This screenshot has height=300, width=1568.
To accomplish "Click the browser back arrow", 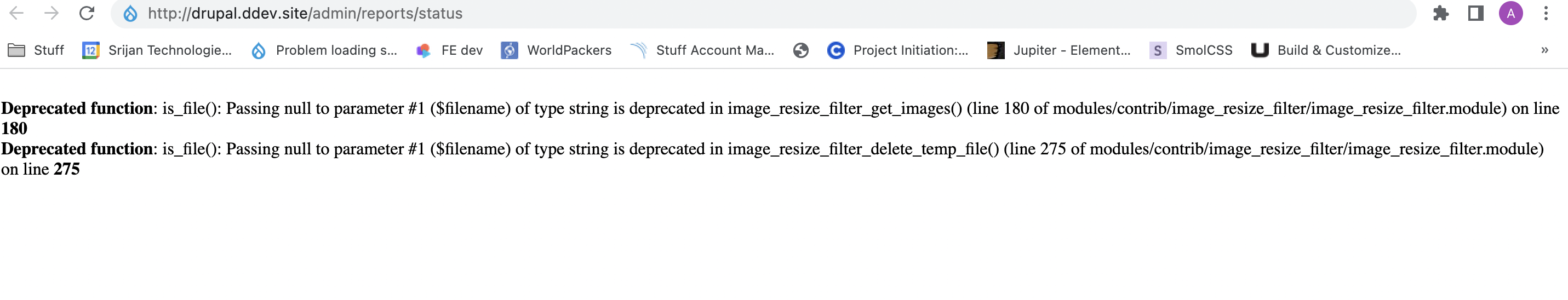I will [x=16, y=13].
